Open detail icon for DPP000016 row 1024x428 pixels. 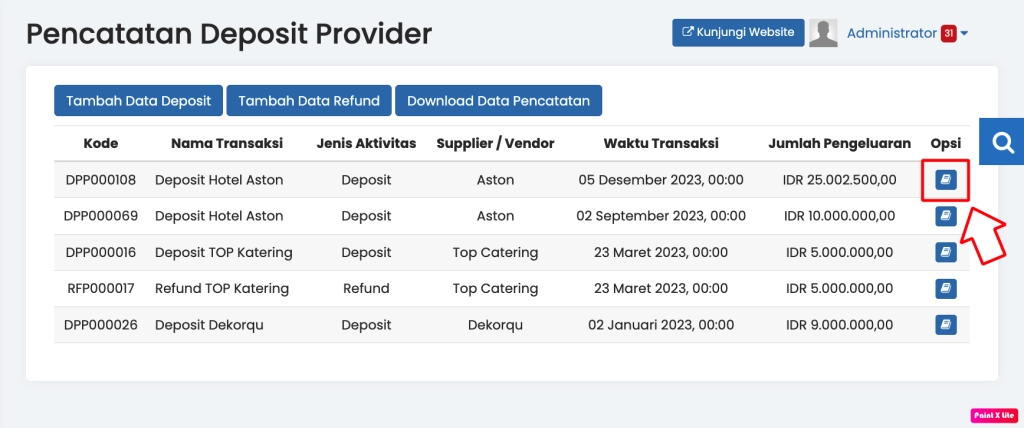(945, 252)
